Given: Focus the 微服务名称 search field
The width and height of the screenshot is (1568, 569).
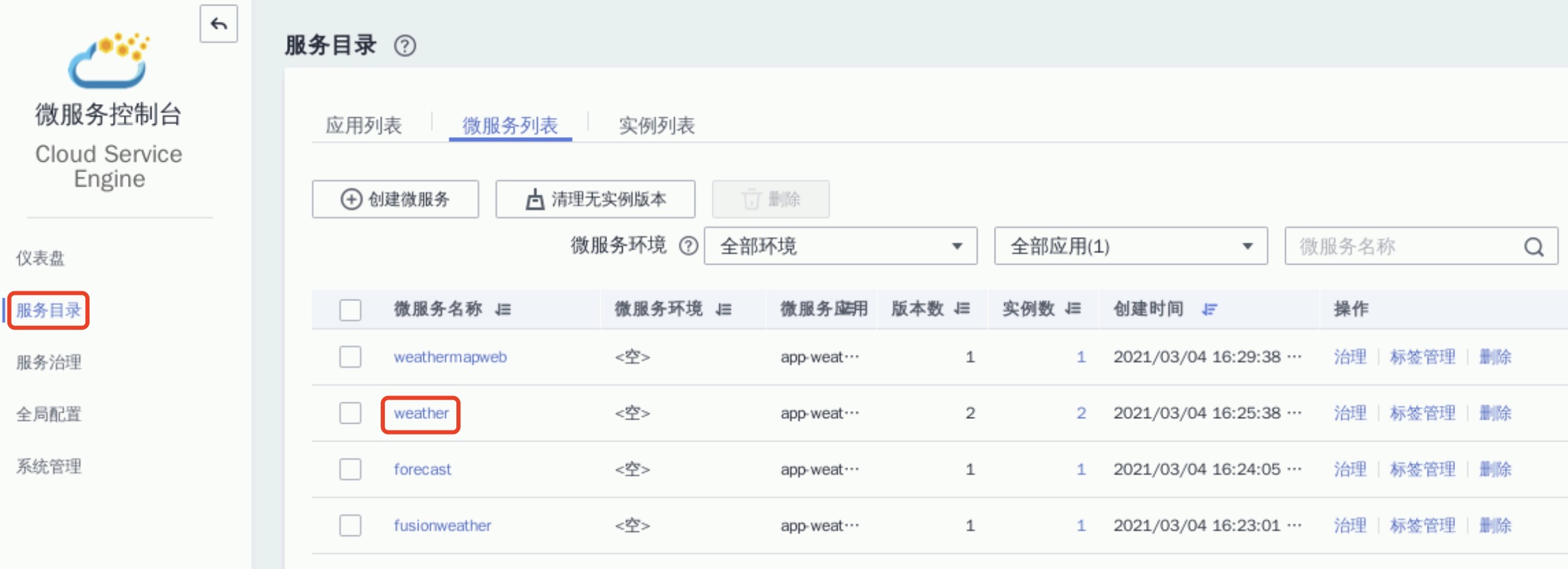Looking at the screenshot, I should (1404, 247).
